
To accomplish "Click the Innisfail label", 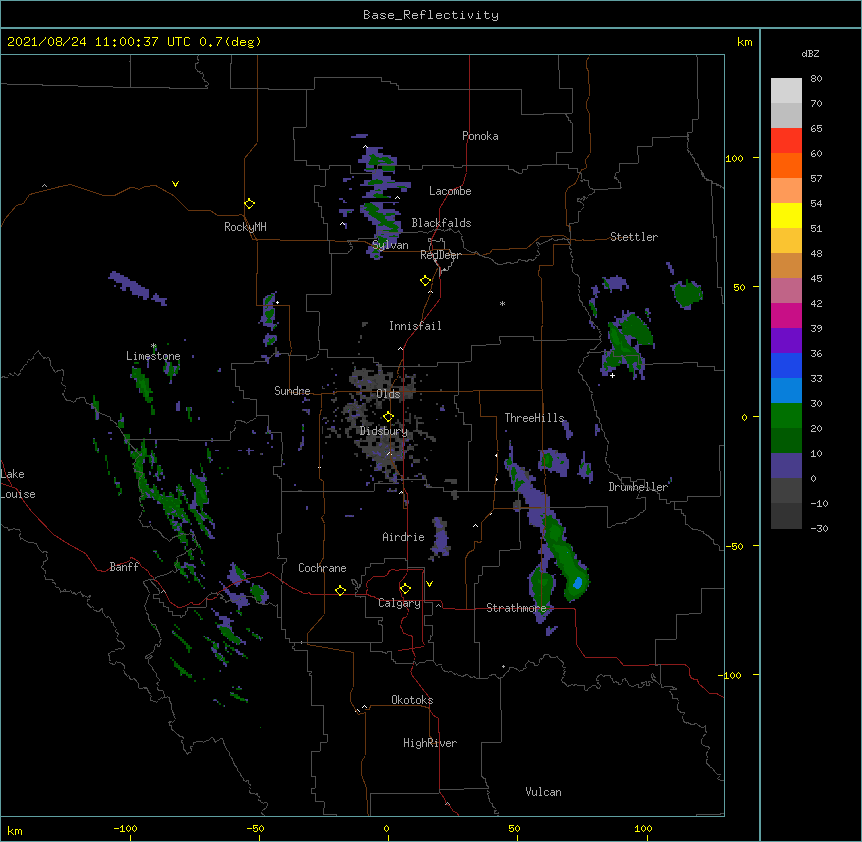I will click(415, 326).
